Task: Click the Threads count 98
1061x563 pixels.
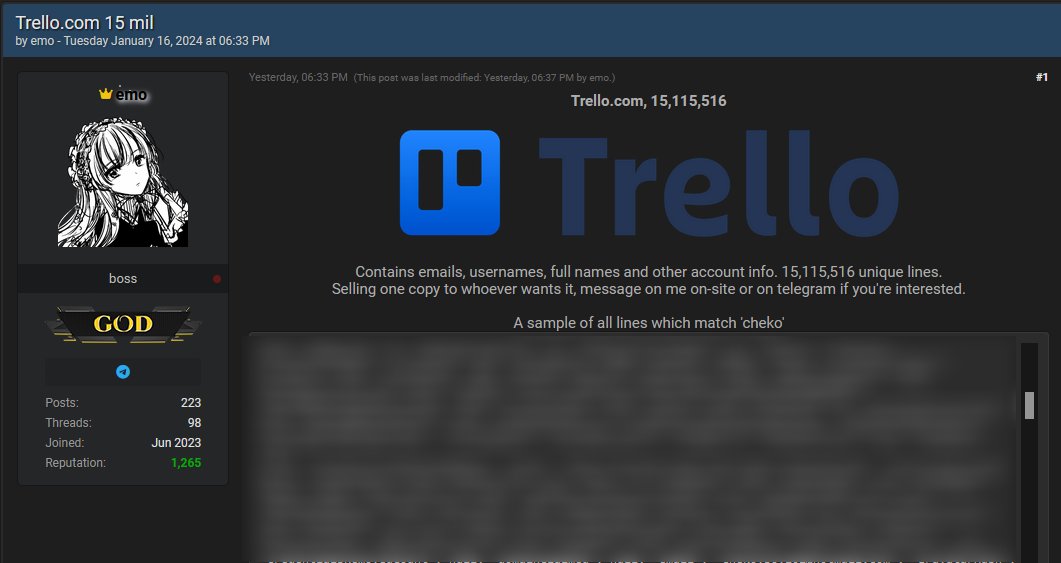Action: point(194,422)
